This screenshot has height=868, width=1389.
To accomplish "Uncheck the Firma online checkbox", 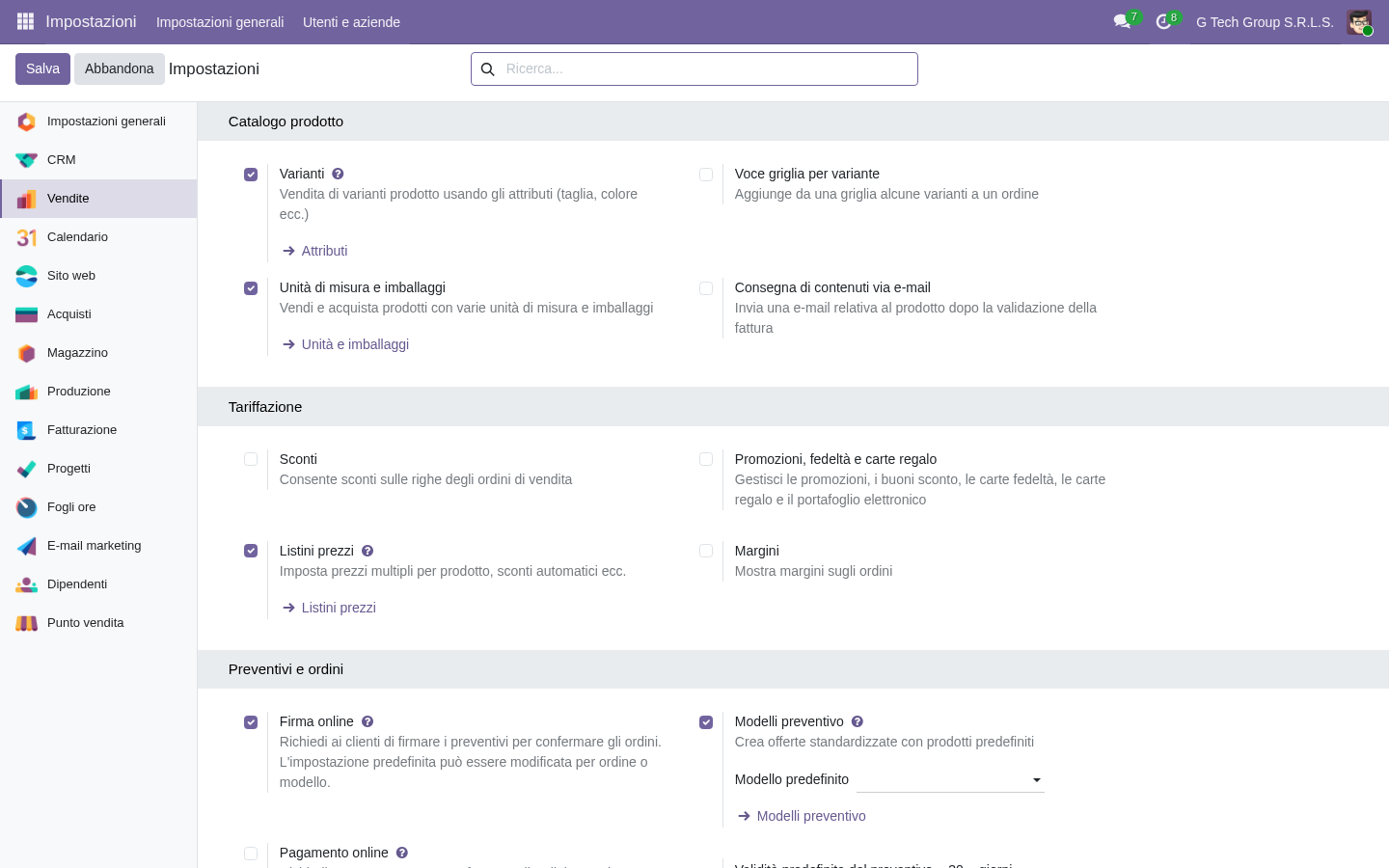I will tap(251, 722).
